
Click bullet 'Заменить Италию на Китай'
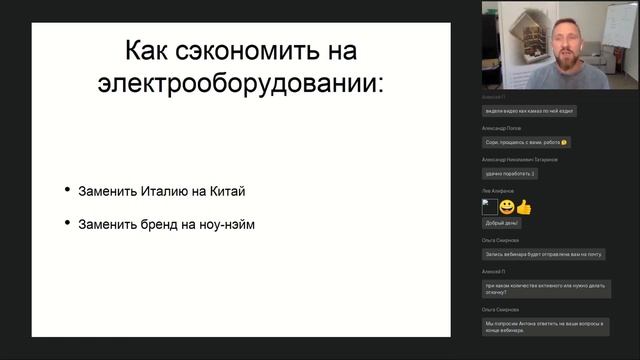click(x=162, y=191)
